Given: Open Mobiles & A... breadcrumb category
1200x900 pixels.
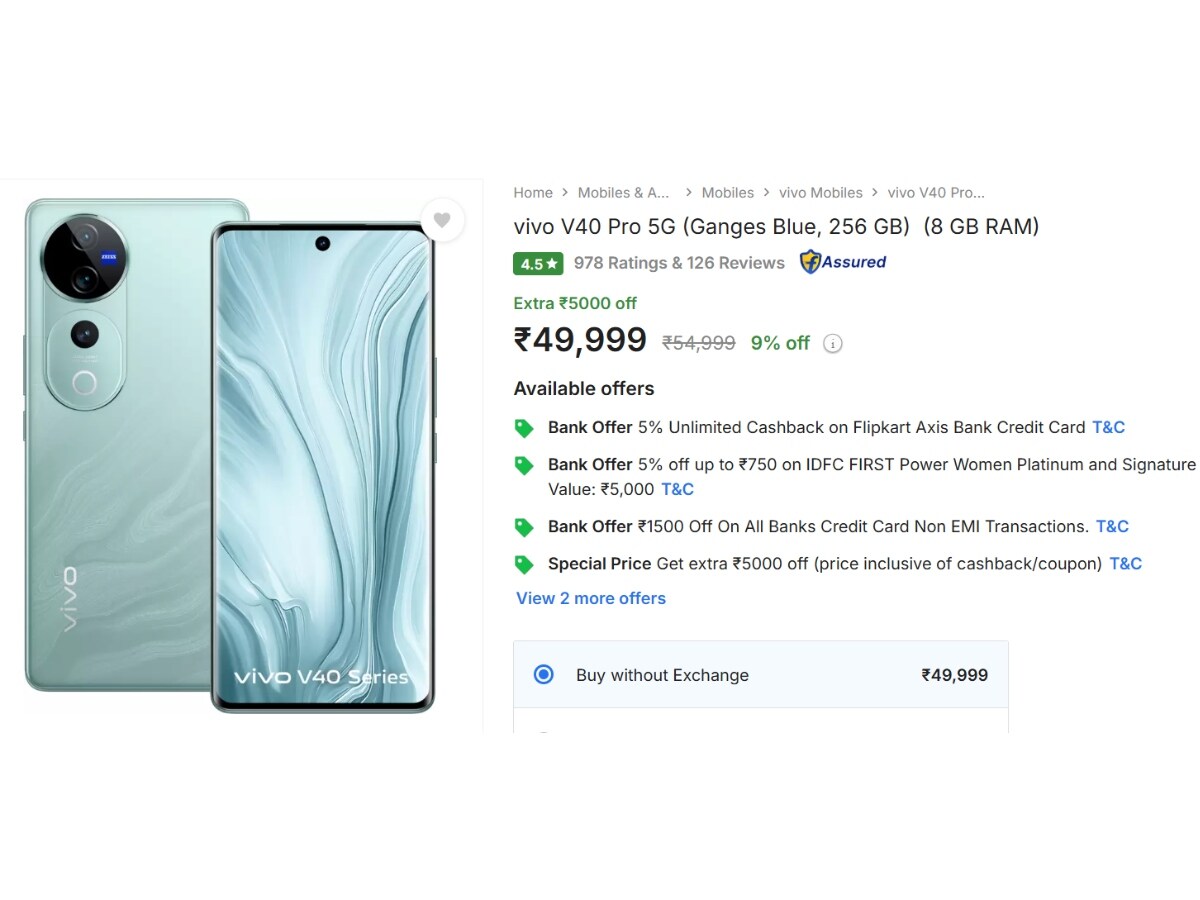Looking at the screenshot, I should pyautogui.click(x=623, y=193).
